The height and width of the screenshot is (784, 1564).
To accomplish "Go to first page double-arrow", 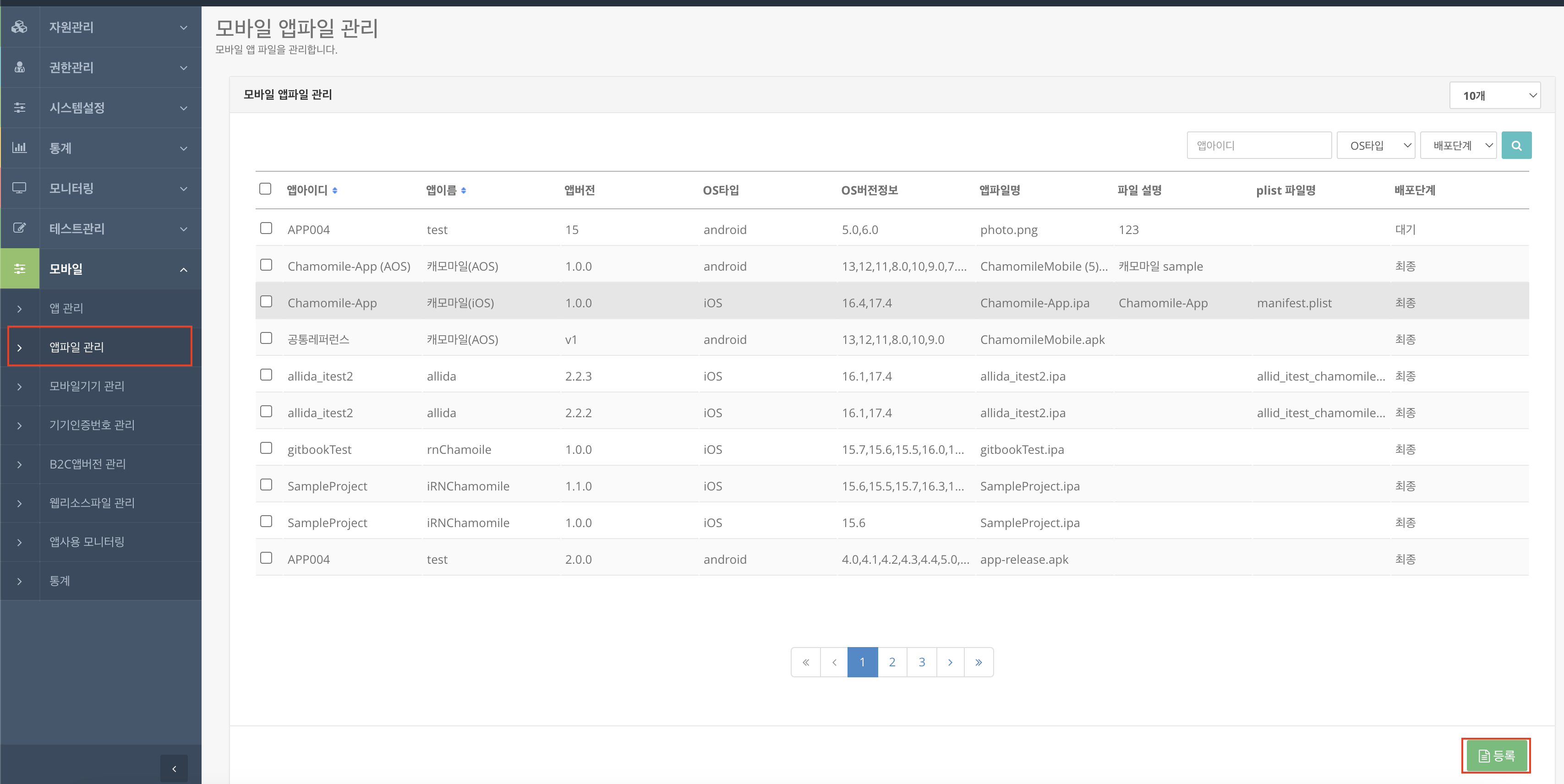I will [x=806, y=662].
